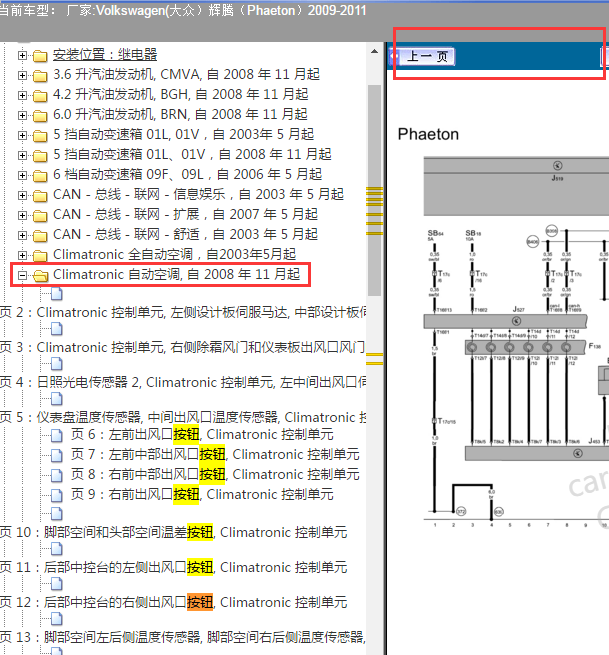Collapse Climatronic 自动空调 自 2008 年 11 月起 node

[x=23, y=275]
